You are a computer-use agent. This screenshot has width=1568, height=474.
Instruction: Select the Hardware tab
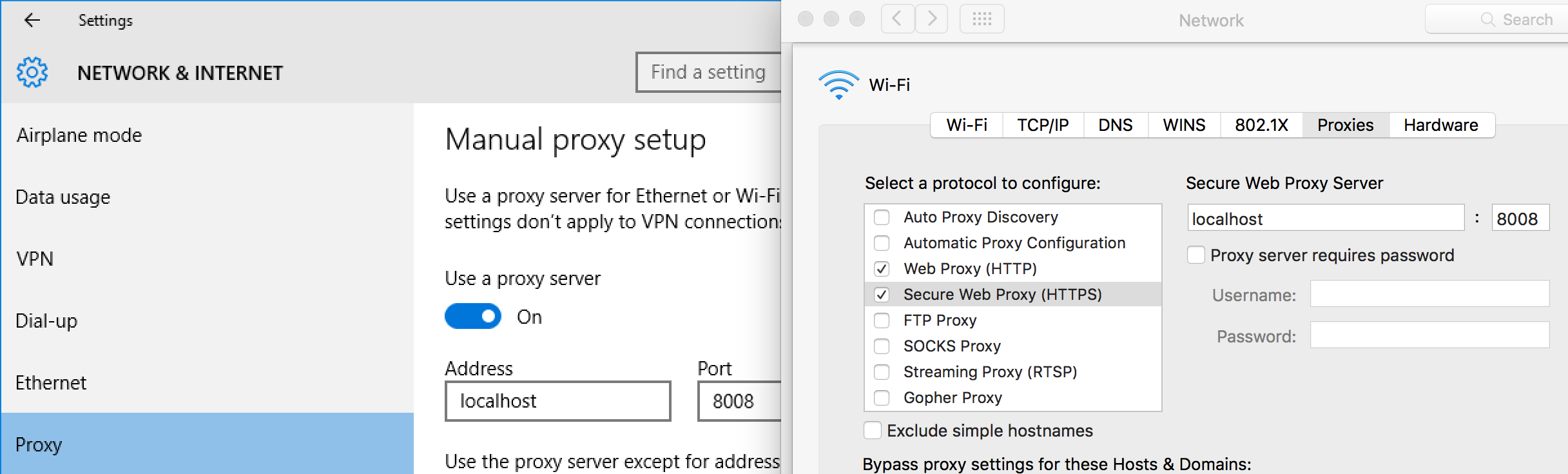1441,125
